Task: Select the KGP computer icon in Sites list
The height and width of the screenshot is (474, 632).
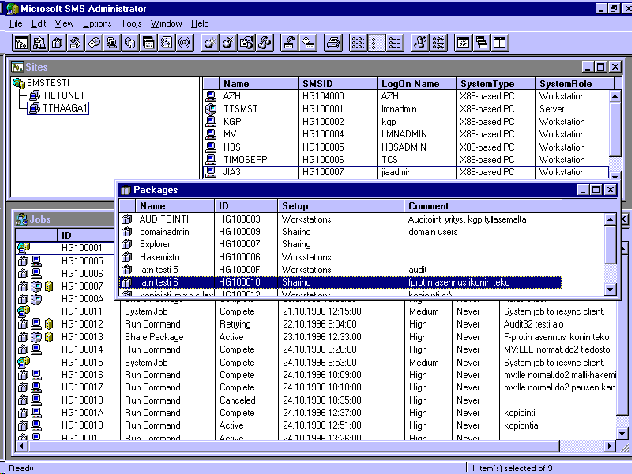Action: (210, 121)
